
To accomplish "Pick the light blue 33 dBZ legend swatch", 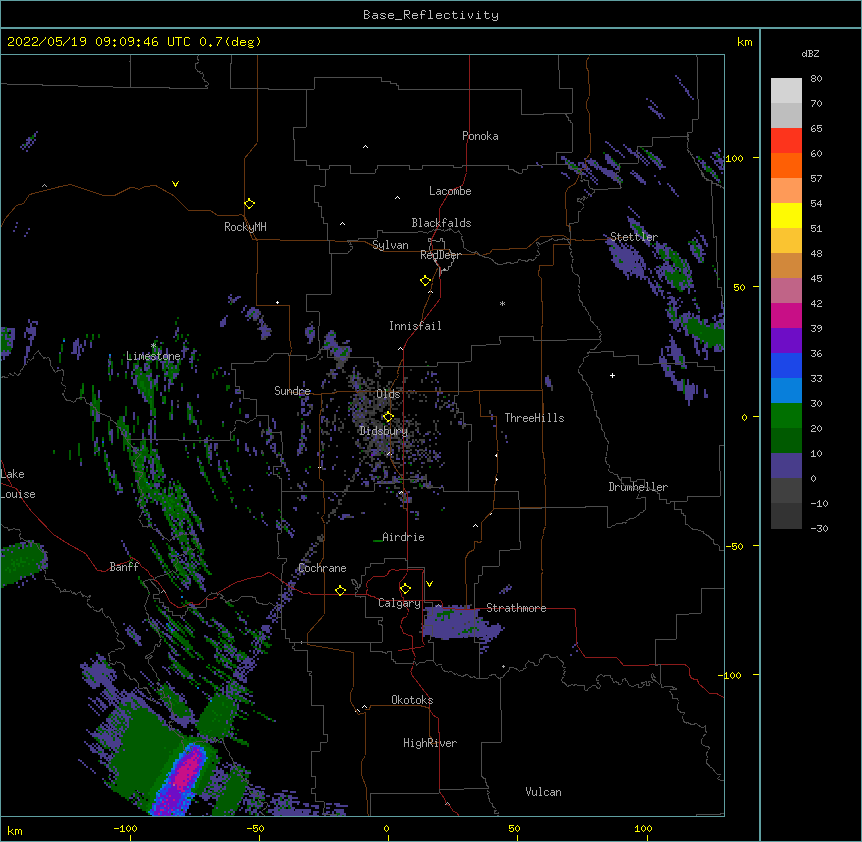I will (x=786, y=391).
